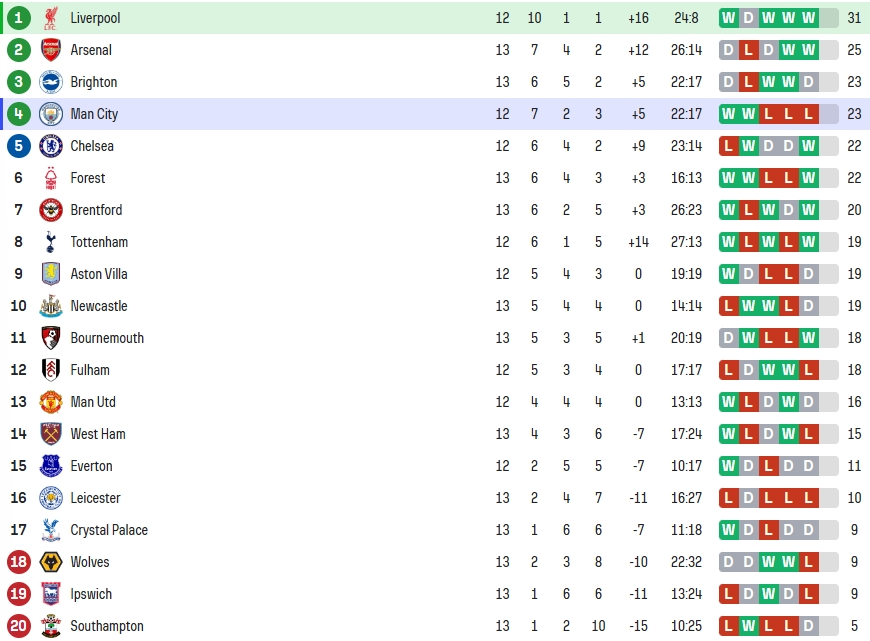Click the Newcastle club crest
The image size is (870, 641).
pos(50,306)
